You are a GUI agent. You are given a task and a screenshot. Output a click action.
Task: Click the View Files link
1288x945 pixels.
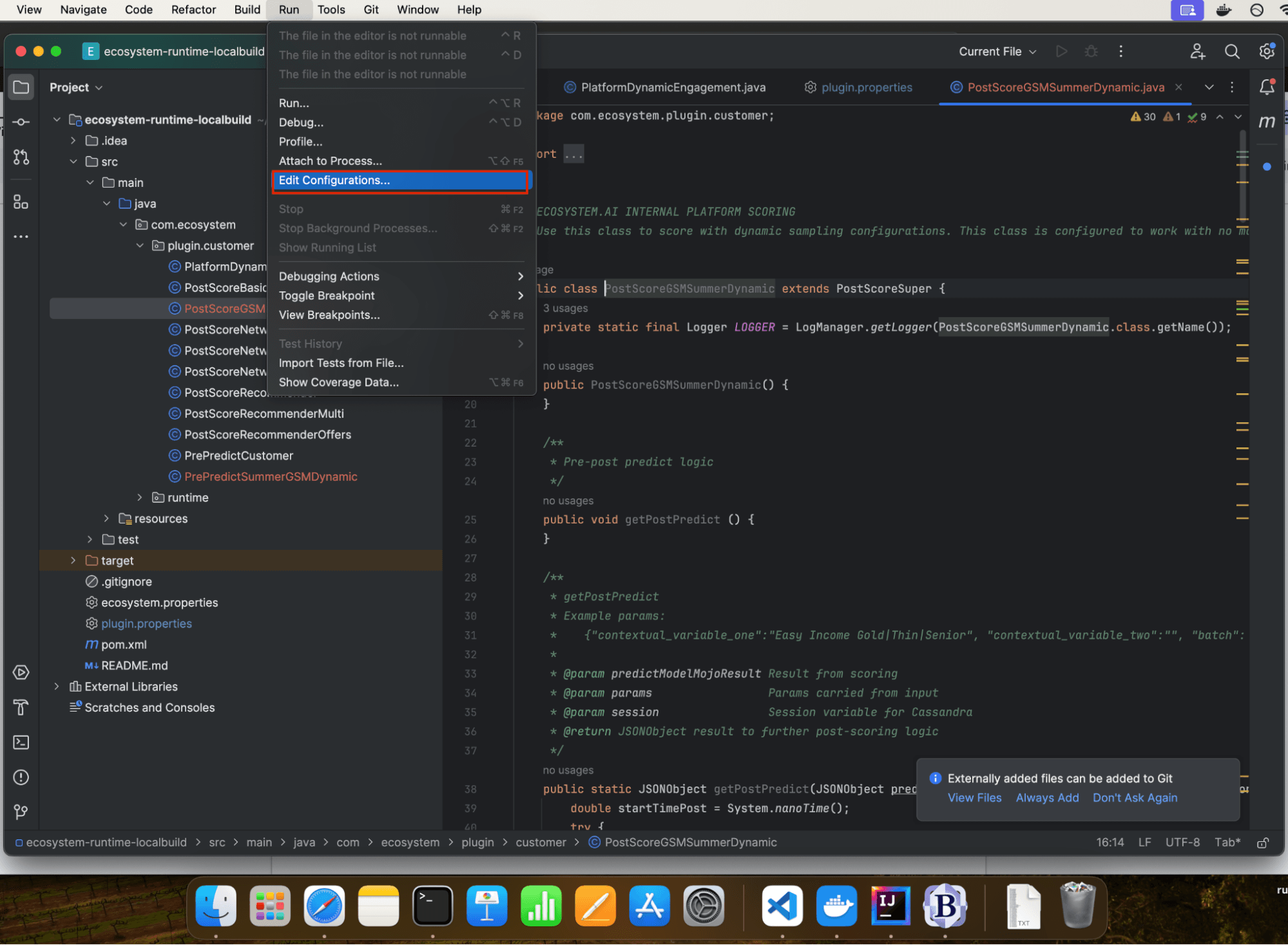974,797
